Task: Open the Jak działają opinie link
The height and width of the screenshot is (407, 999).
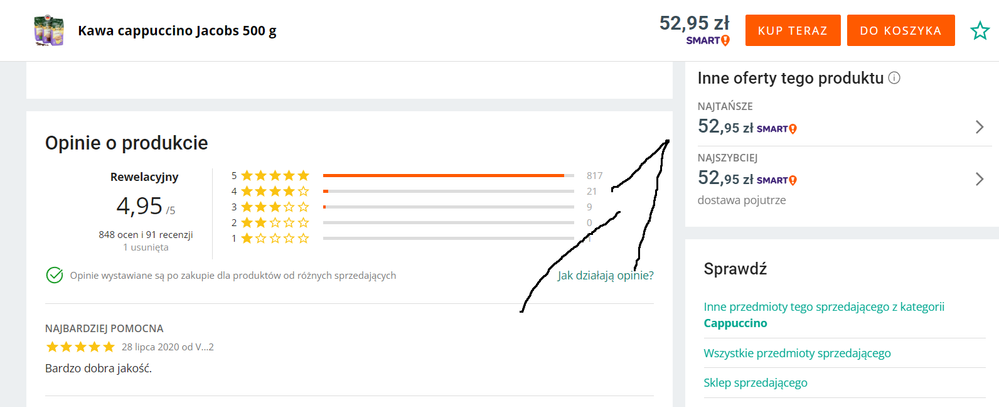Action: pos(605,275)
